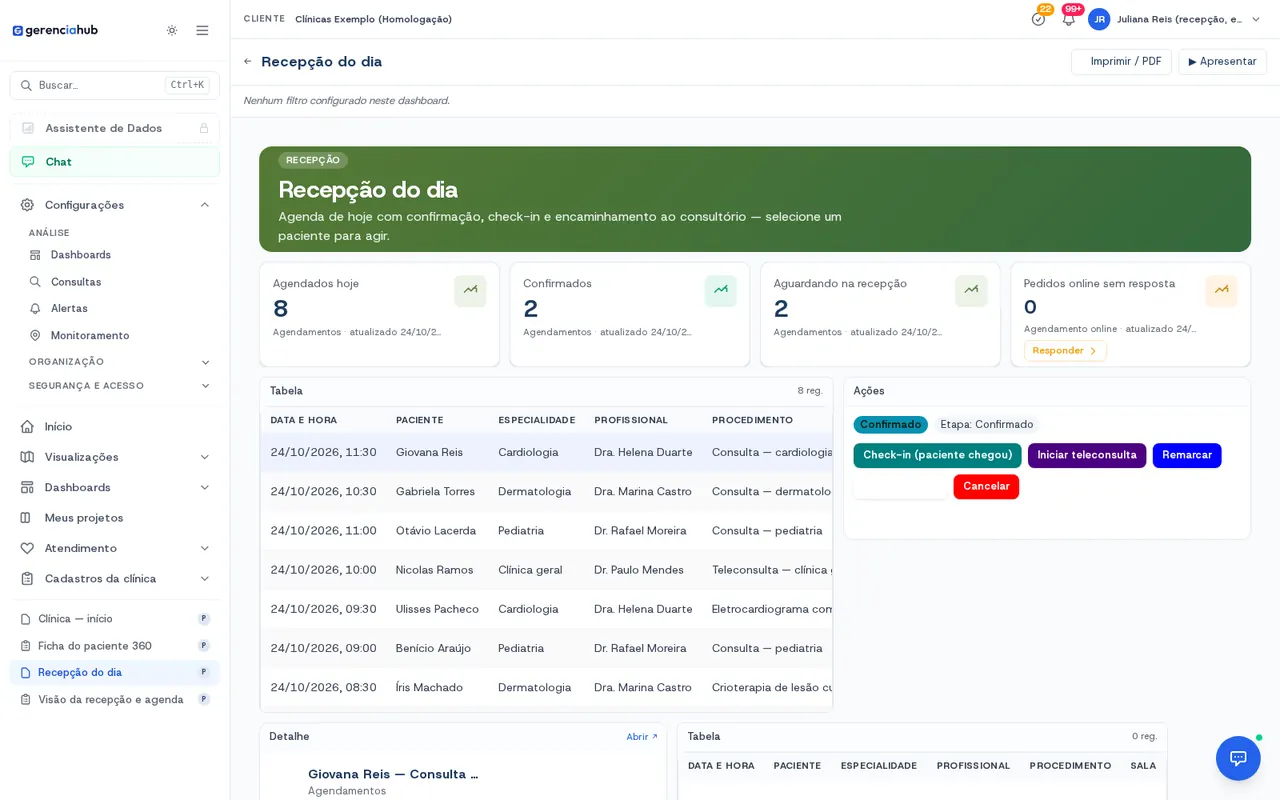Click the Alertas bell icon in sidebar
The height and width of the screenshot is (800, 1280).
[x=35, y=308]
